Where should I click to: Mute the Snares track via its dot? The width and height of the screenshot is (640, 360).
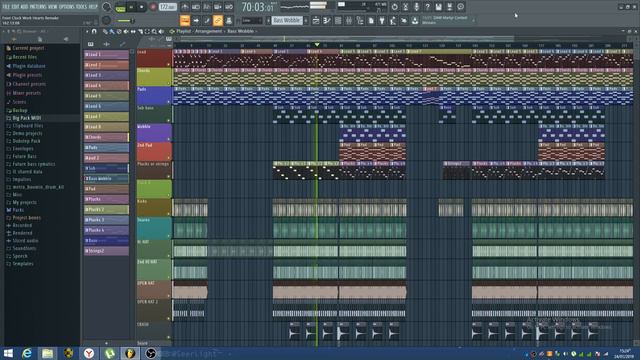click(x=169, y=236)
